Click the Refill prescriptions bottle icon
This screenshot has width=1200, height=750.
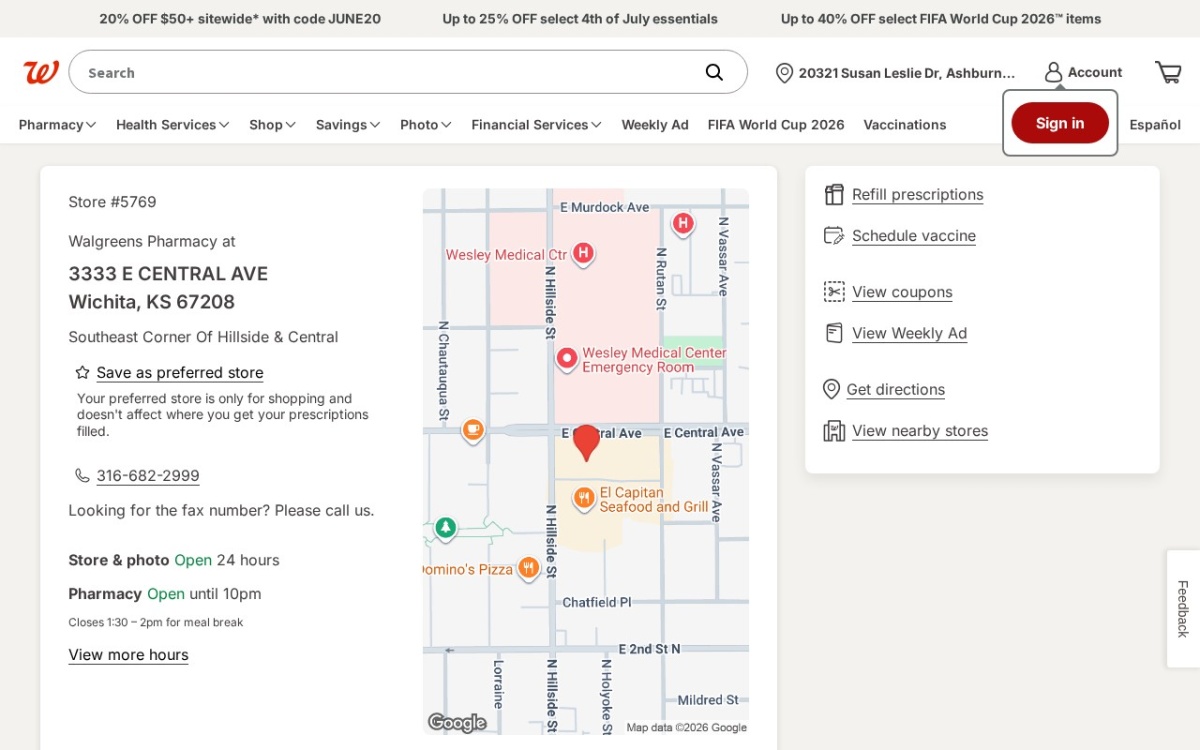tap(834, 194)
